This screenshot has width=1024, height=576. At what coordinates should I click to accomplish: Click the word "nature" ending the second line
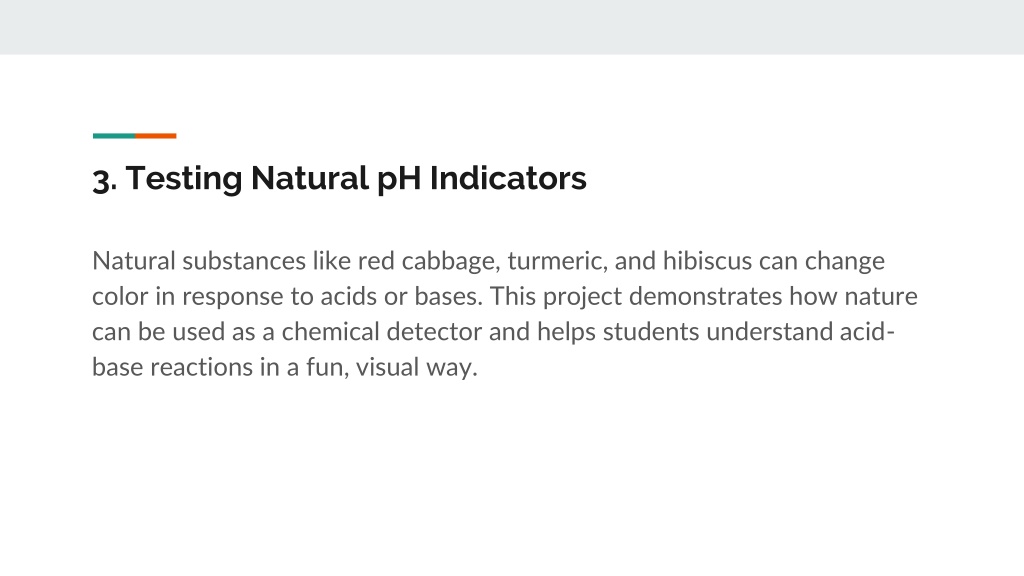click(x=881, y=297)
